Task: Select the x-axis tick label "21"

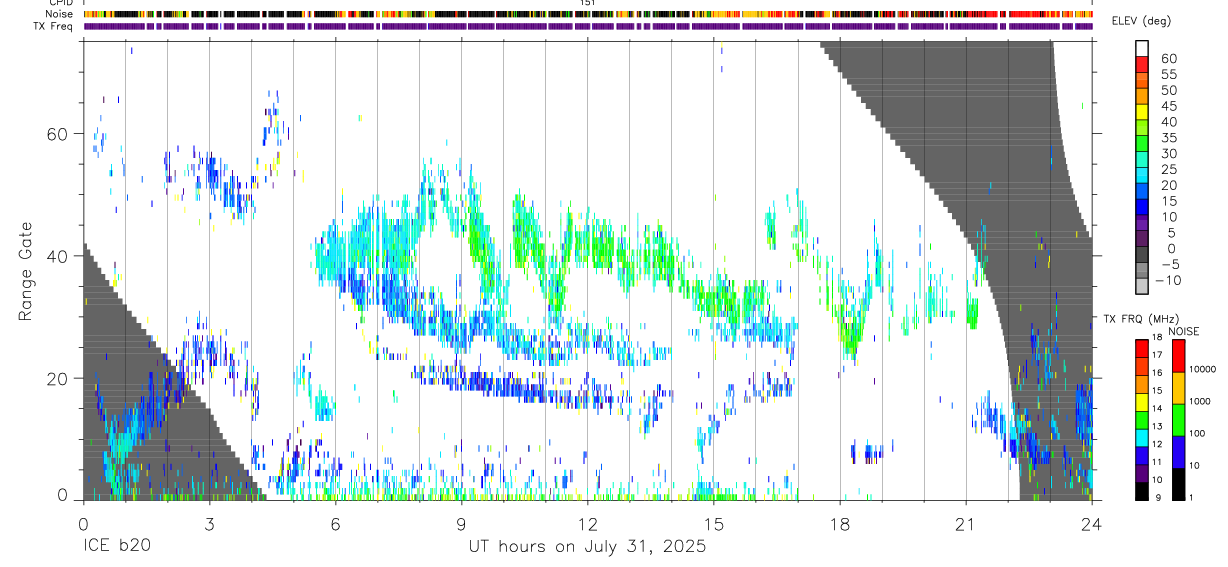Action: tap(966, 523)
